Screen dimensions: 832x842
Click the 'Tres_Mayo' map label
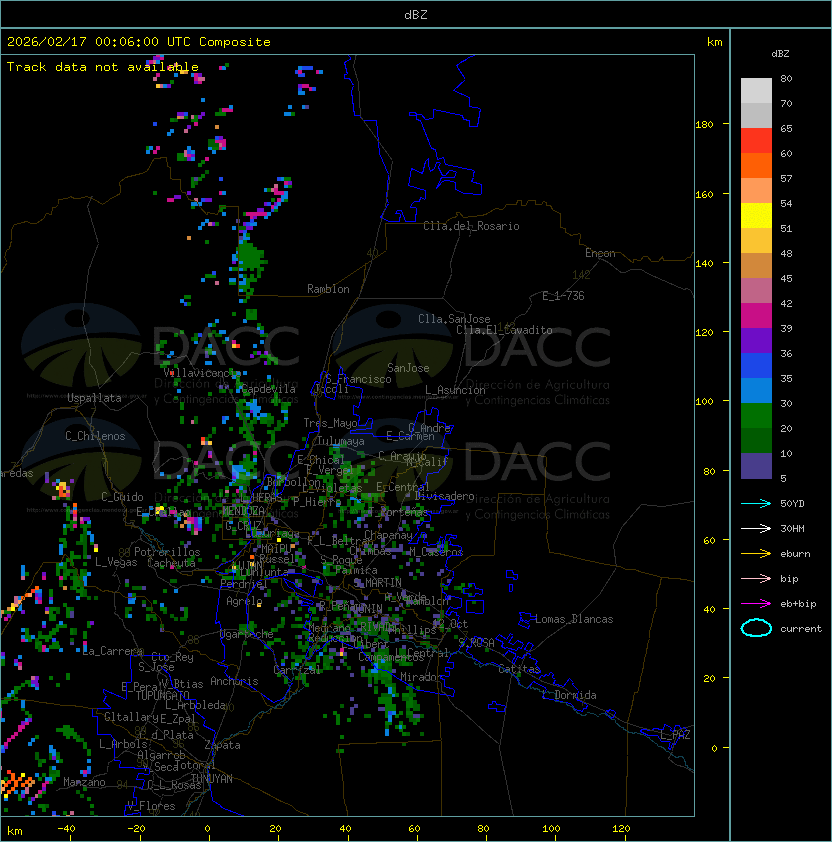[x=330, y=423]
